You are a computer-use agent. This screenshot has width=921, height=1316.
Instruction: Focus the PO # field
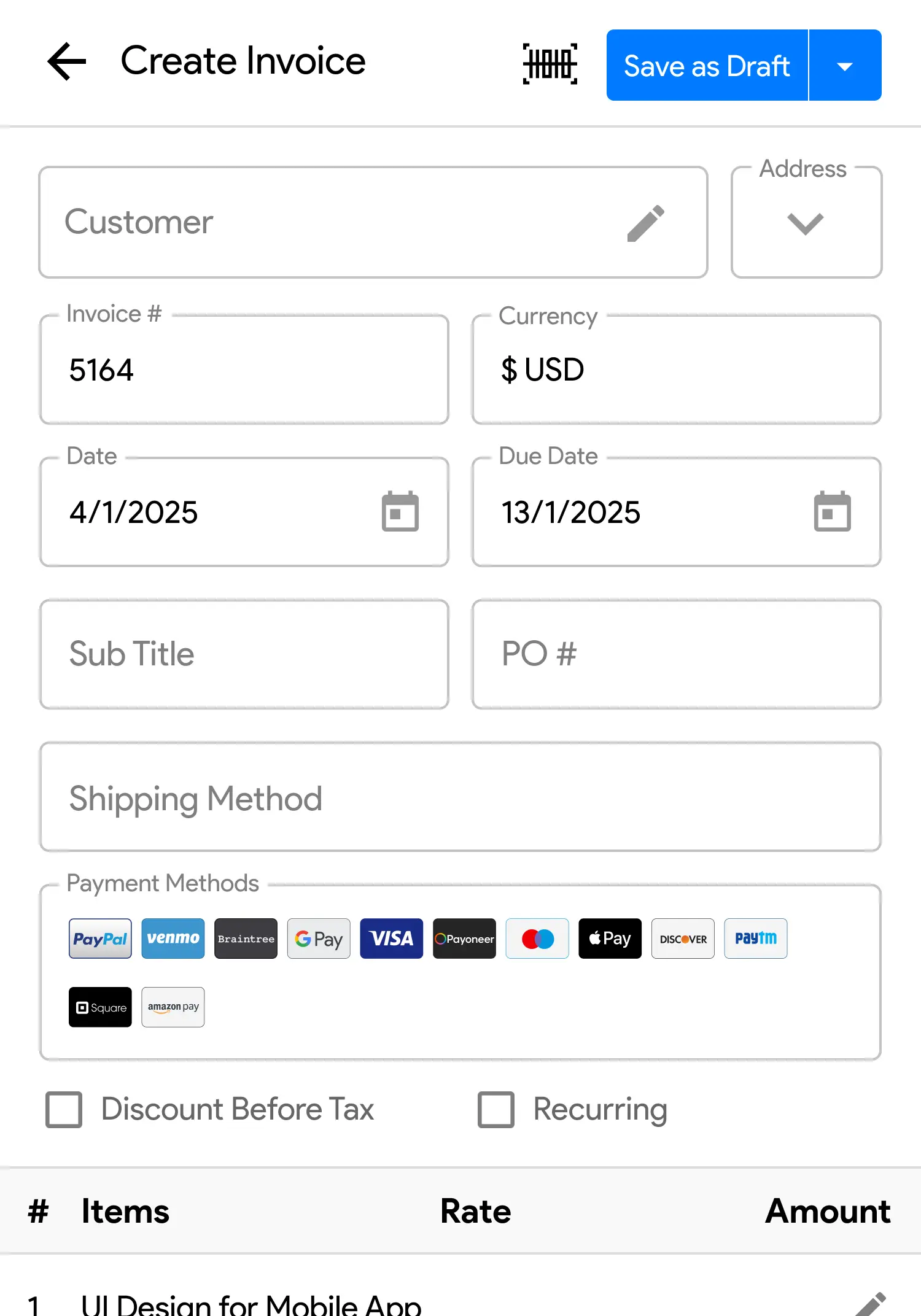(x=677, y=654)
